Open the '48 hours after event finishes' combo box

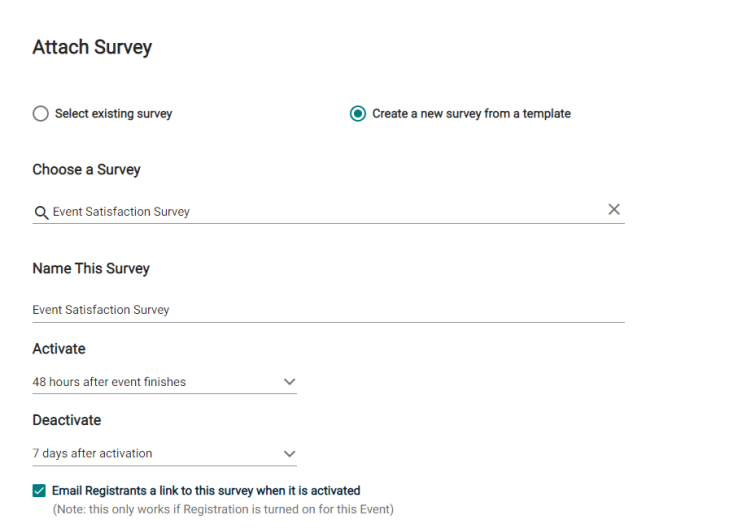tap(164, 382)
